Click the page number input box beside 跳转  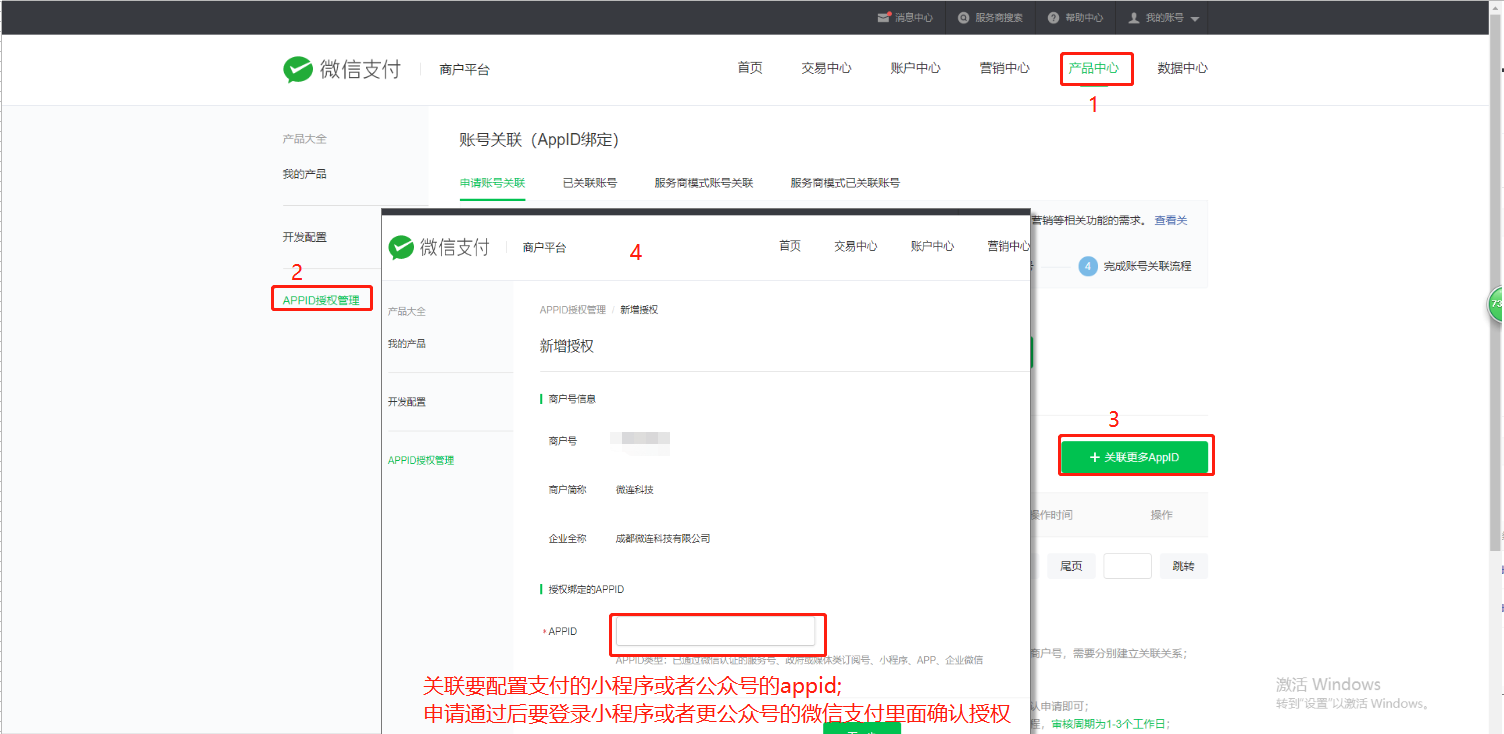(x=1127, y=566)
